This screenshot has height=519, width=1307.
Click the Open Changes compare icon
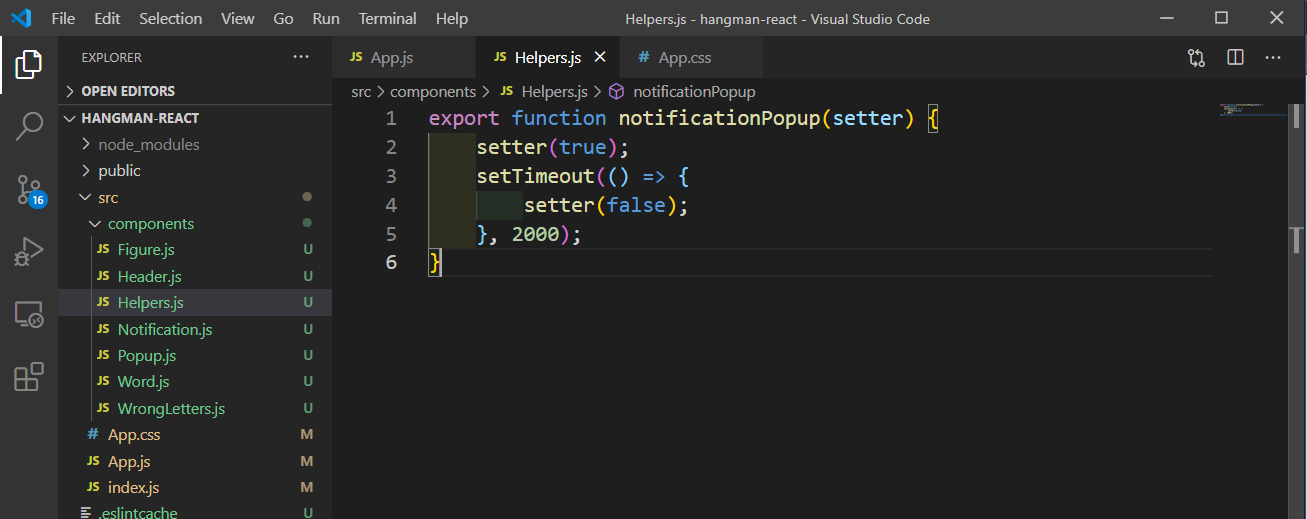click(1196, 57)
